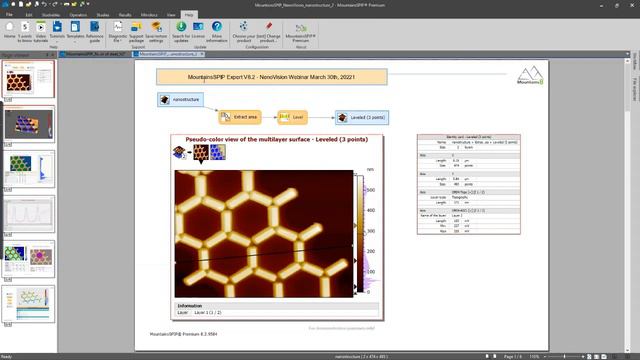Open the Templates dropdown in the ribbon
This screenshot has width=640, height=360.
point(75,32)
